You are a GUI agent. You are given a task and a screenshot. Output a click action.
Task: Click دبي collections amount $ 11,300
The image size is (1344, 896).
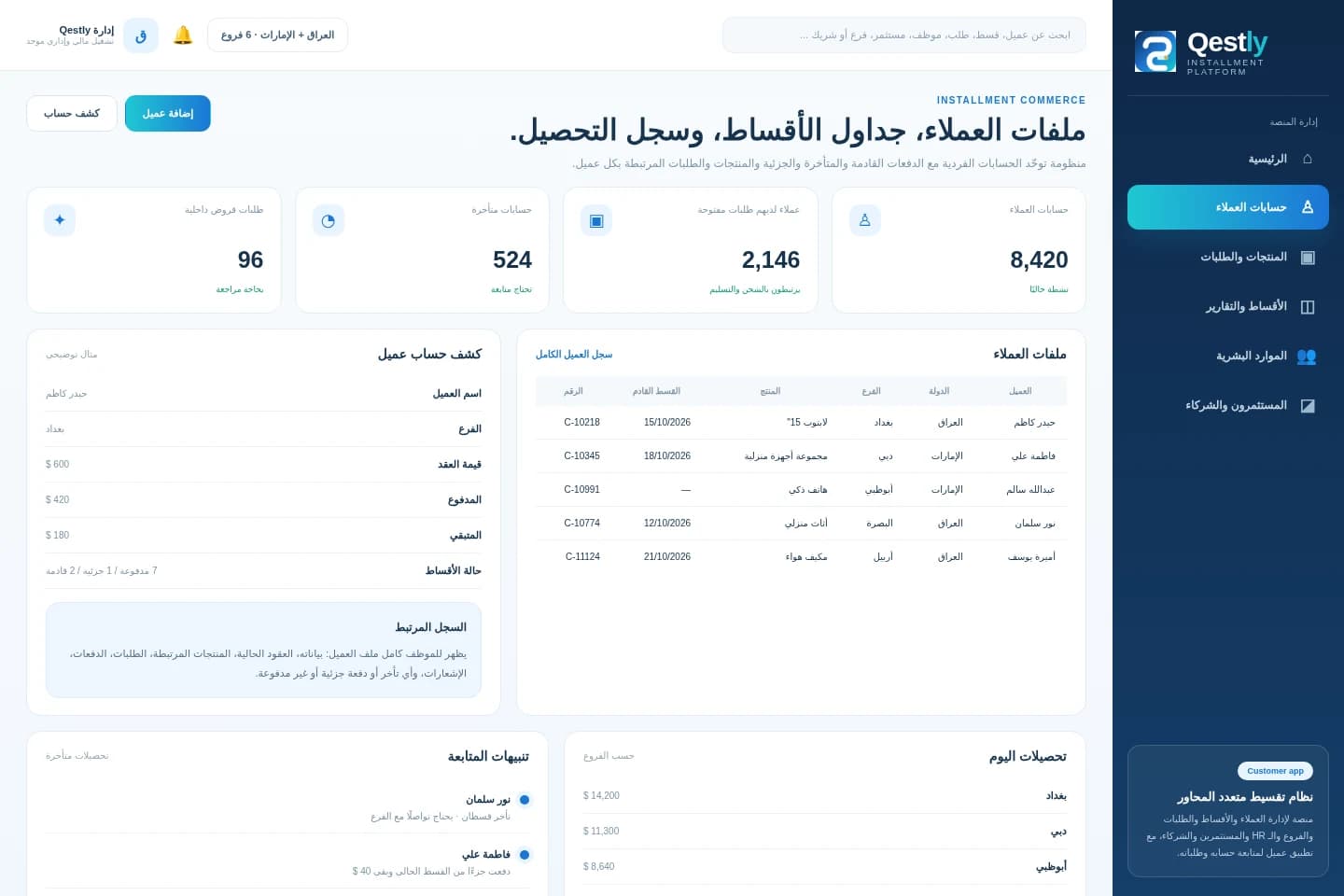601,832
